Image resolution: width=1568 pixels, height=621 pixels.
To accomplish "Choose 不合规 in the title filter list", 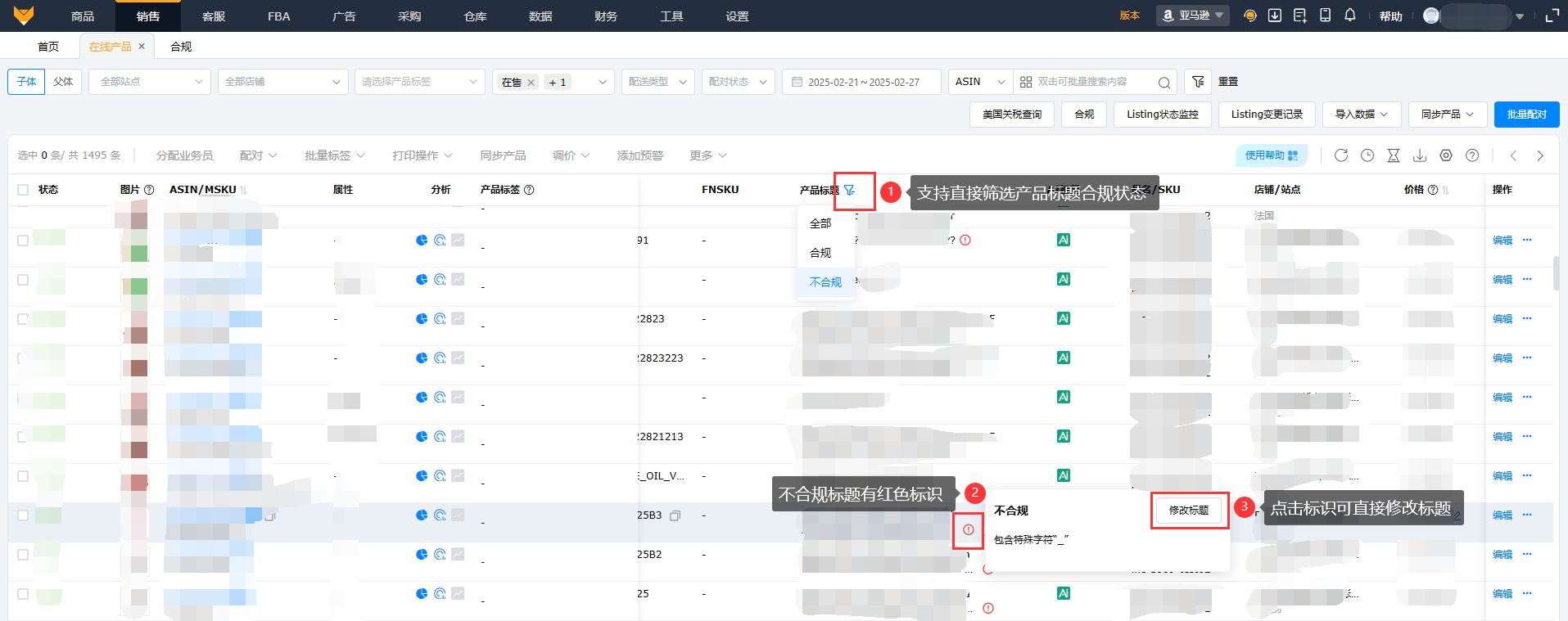I will point(825,282).
